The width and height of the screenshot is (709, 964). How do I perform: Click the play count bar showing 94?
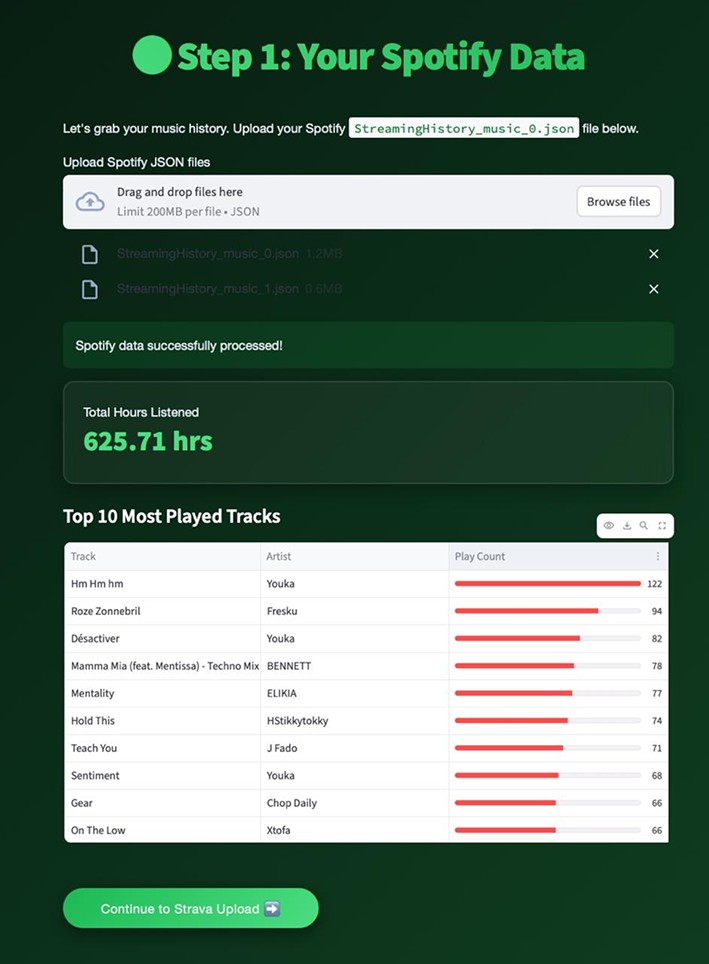pos(547,611)
